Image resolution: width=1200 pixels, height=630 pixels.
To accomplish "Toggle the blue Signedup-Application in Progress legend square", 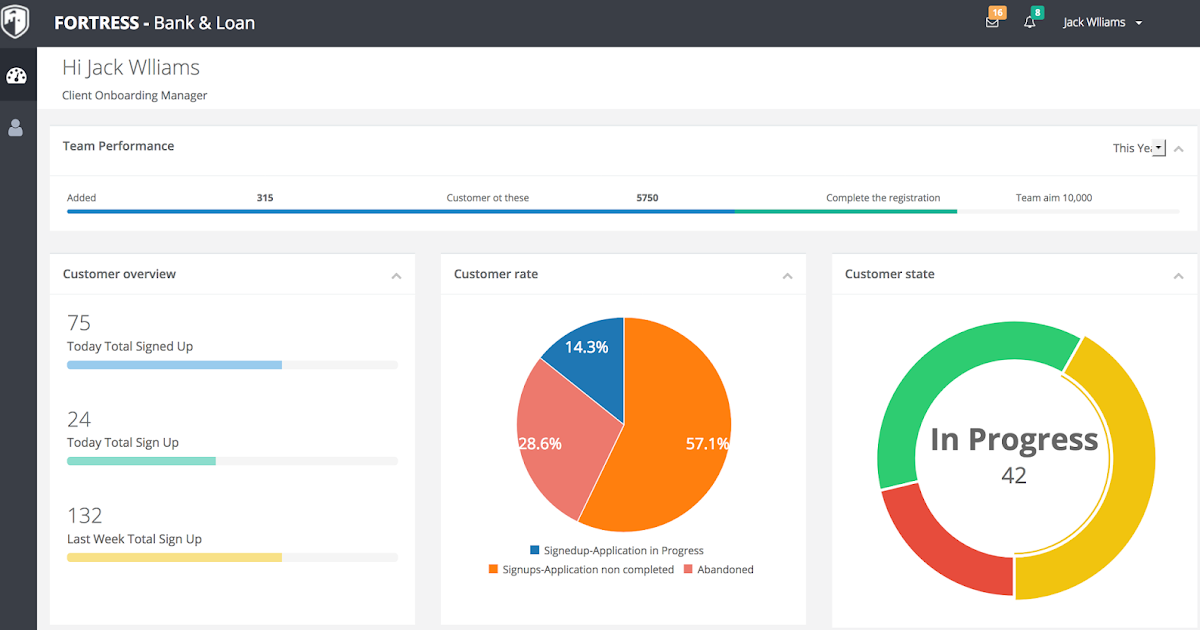I will (535, 550).
